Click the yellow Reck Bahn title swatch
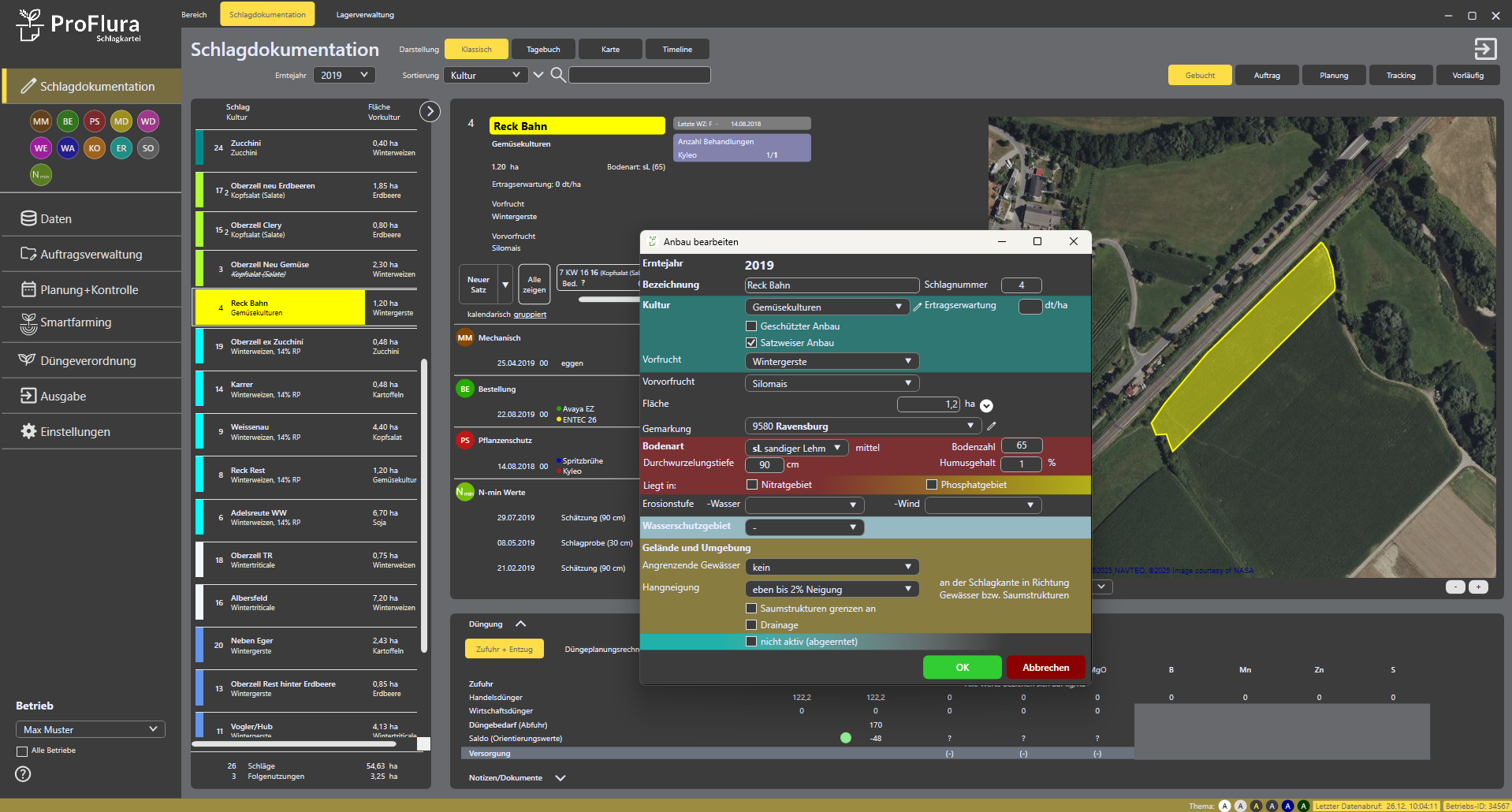The width and height of the screenshot is (1512, 812). click(x=577, y=126)
